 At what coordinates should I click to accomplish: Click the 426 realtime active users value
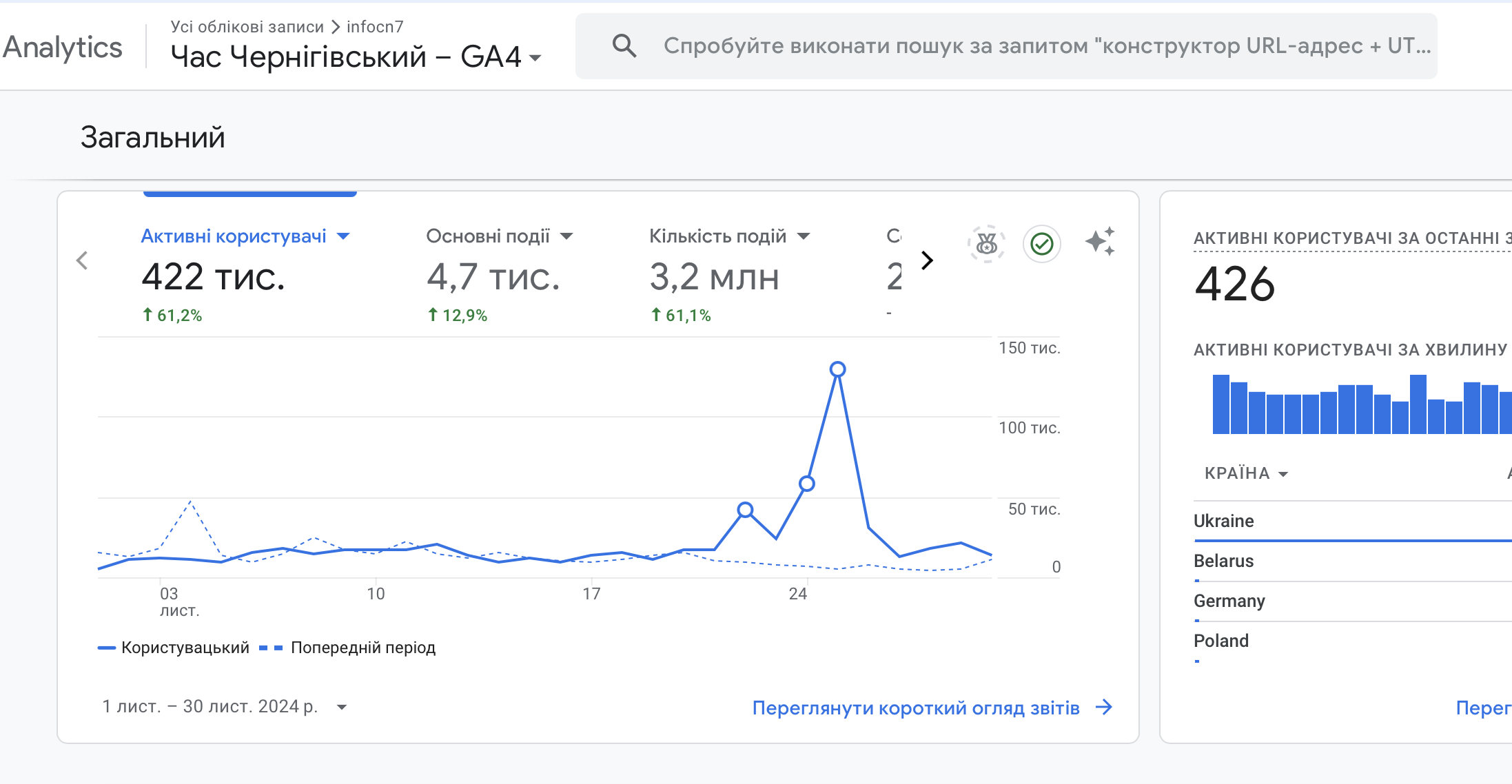[x=1235, y=284]
